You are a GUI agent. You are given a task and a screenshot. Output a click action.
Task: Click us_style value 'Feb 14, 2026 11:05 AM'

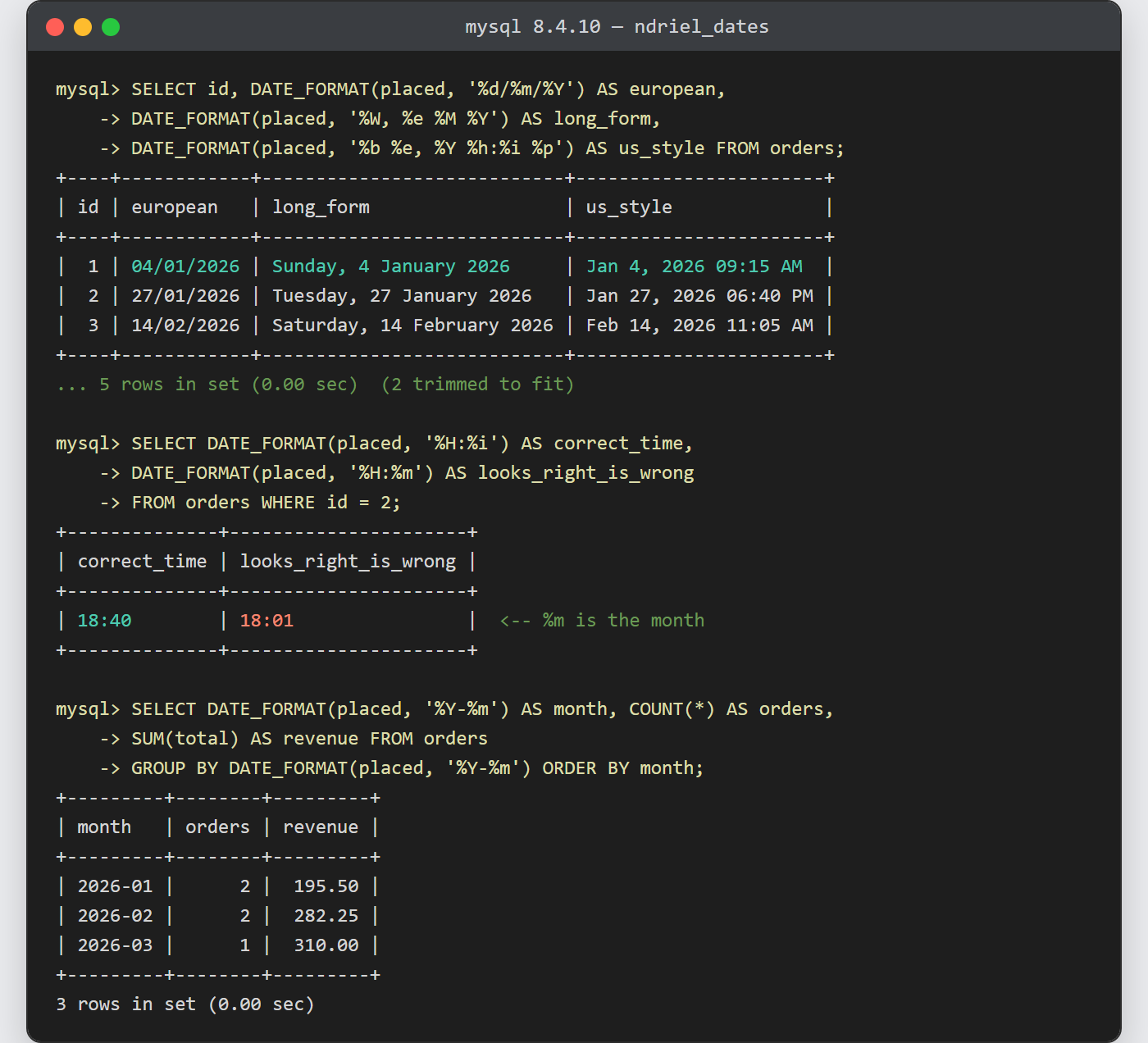tap(699, 326)
